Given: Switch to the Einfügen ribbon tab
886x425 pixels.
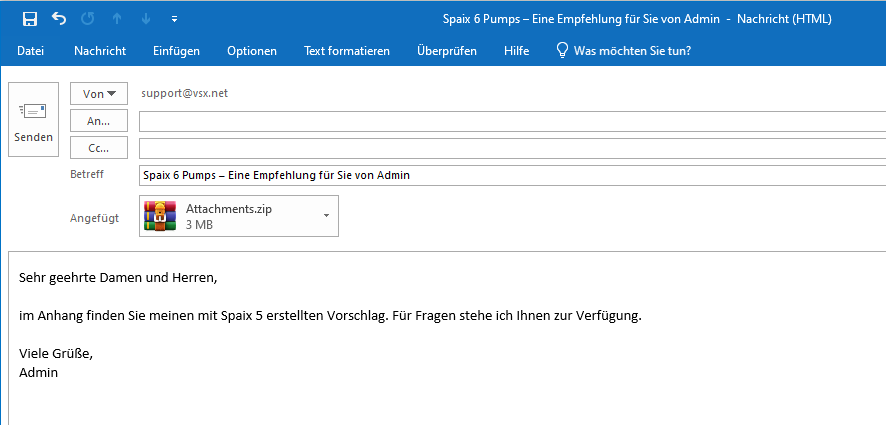Looking at the screenshot, I should (x=176, y=51).
